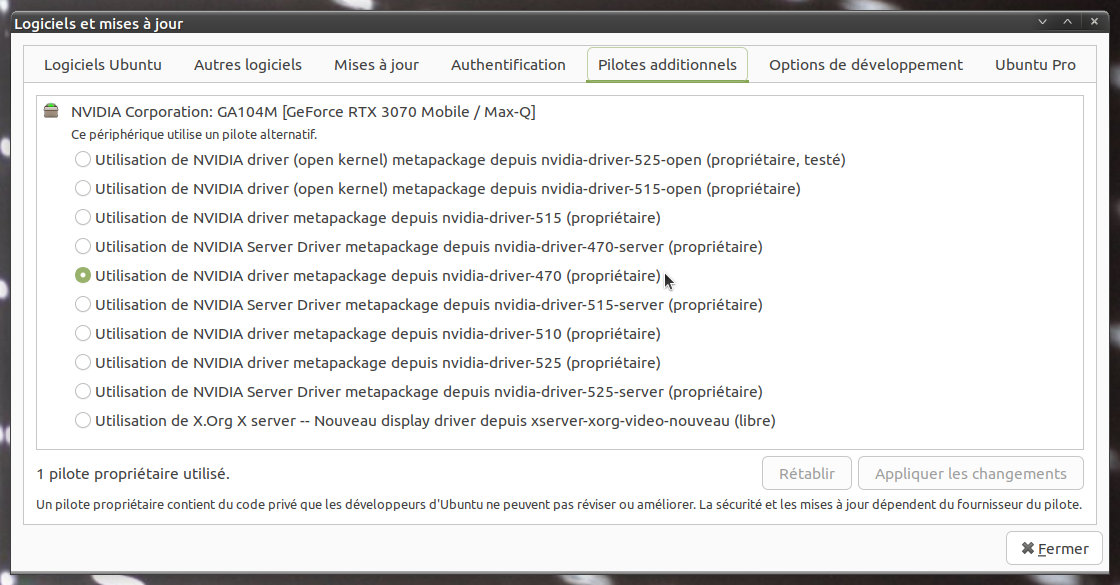Image resolution: width=1120 pixels, height=585 pixels.
Task: Click the window maximize chevron icon
Action: point(1067,21)
